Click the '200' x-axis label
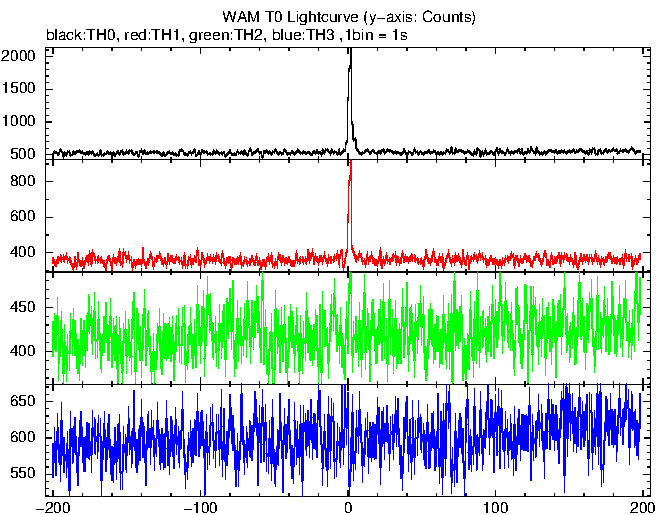The height and width of the screenshot is (515, 669). [x=642, y=507]
